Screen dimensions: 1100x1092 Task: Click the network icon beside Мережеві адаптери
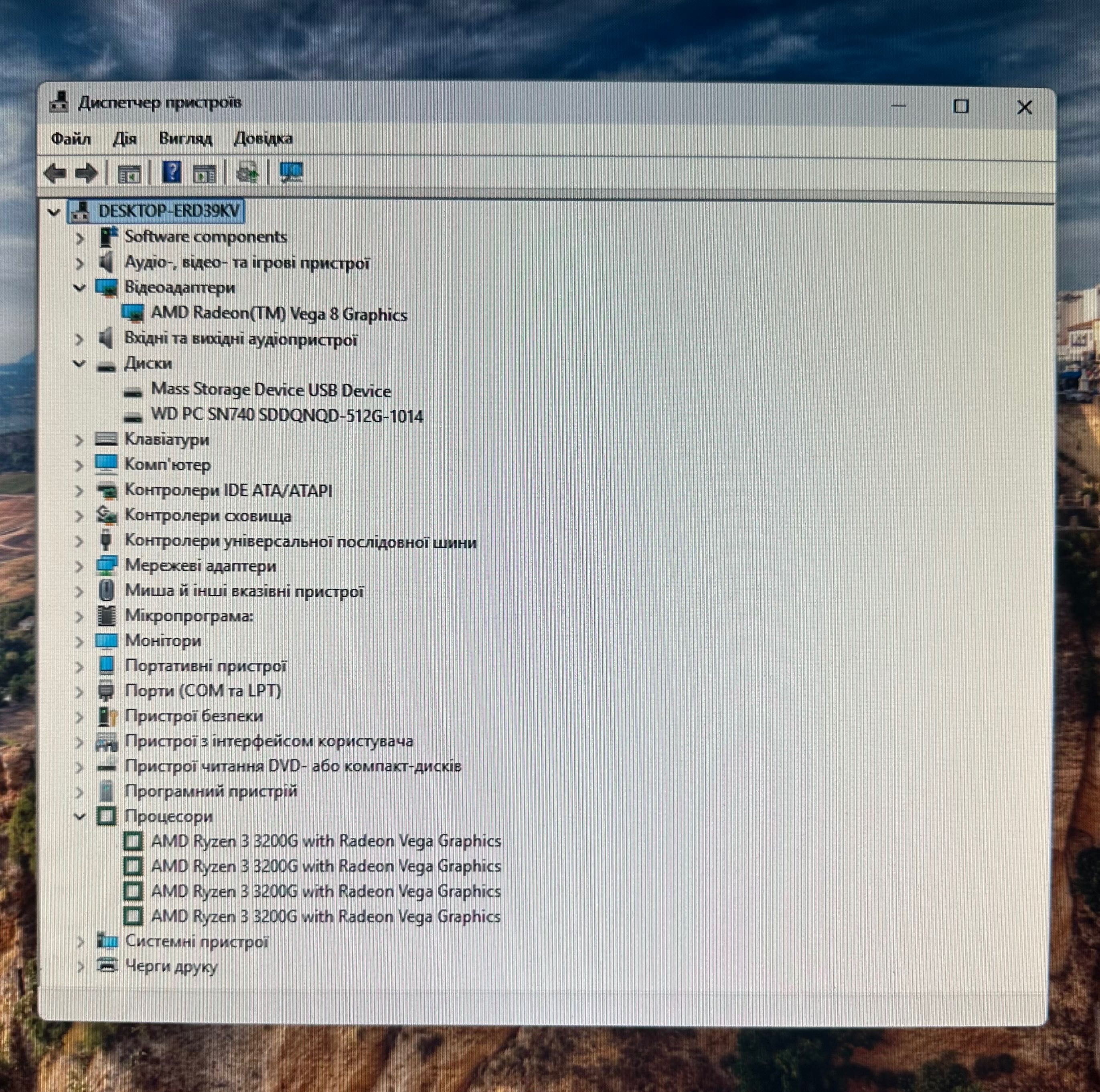[106, 565]
